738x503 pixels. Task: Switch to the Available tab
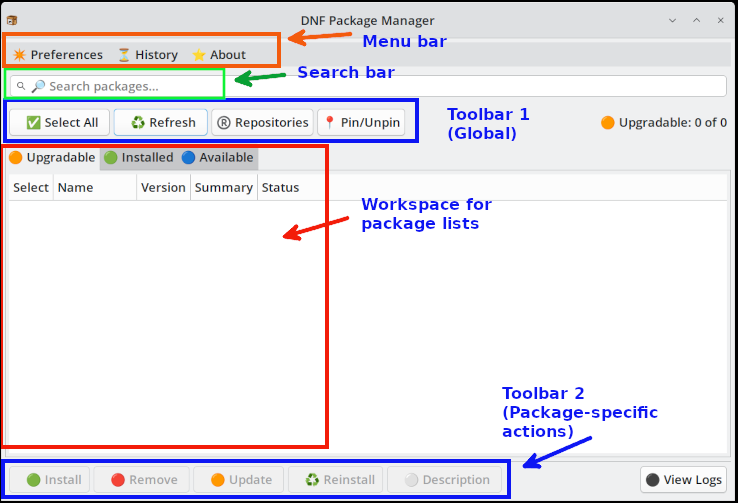(217, 158)
